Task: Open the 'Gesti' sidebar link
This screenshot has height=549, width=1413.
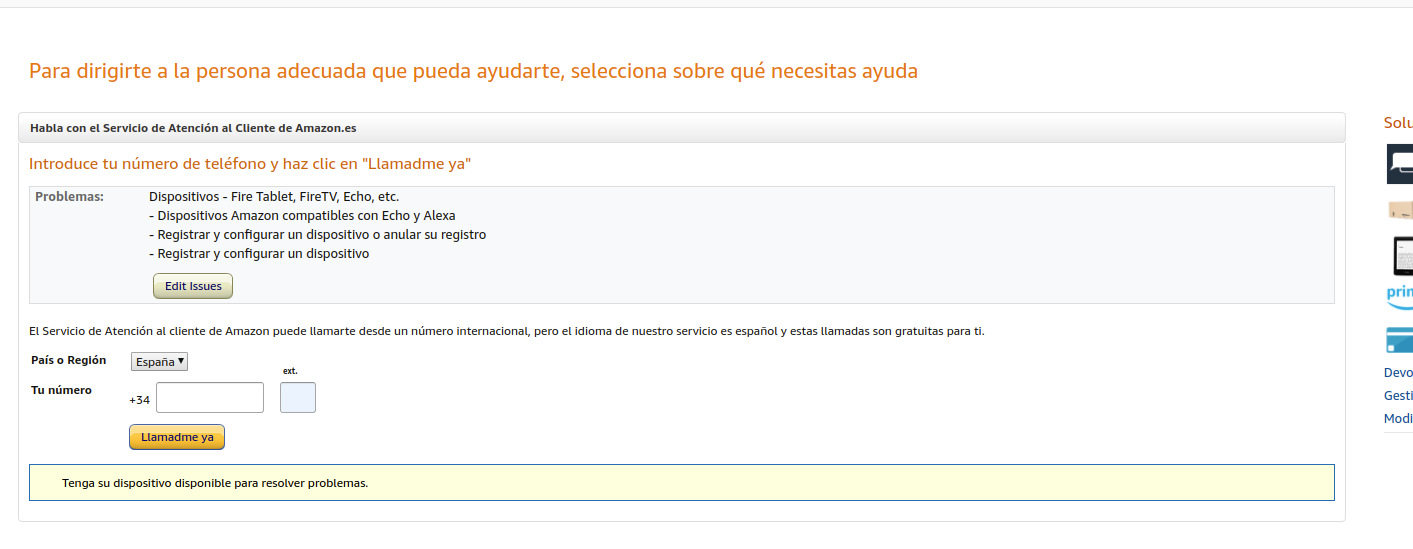Action: tap(1398, 395)
